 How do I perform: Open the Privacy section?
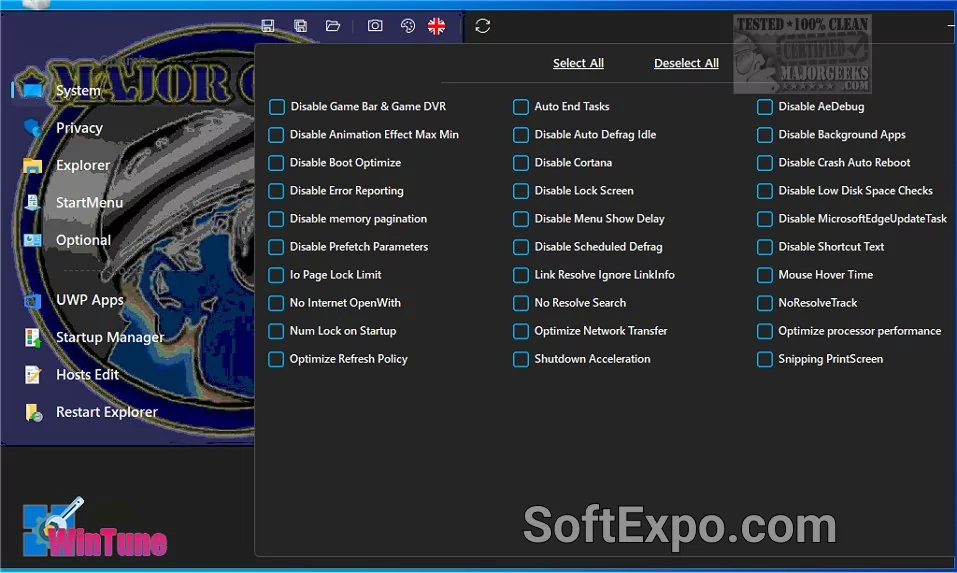[x=79, y=128]
